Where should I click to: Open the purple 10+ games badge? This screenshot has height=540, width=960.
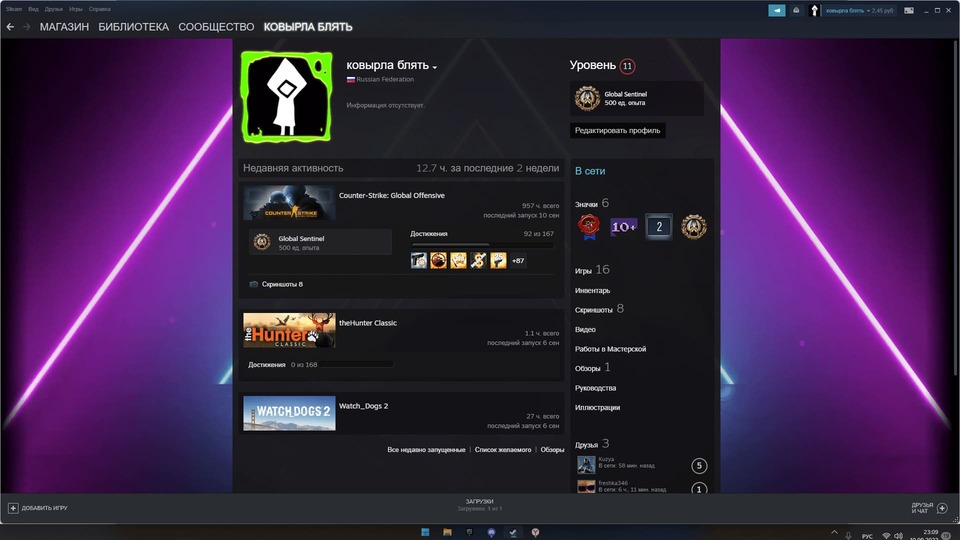click(623, 227)
